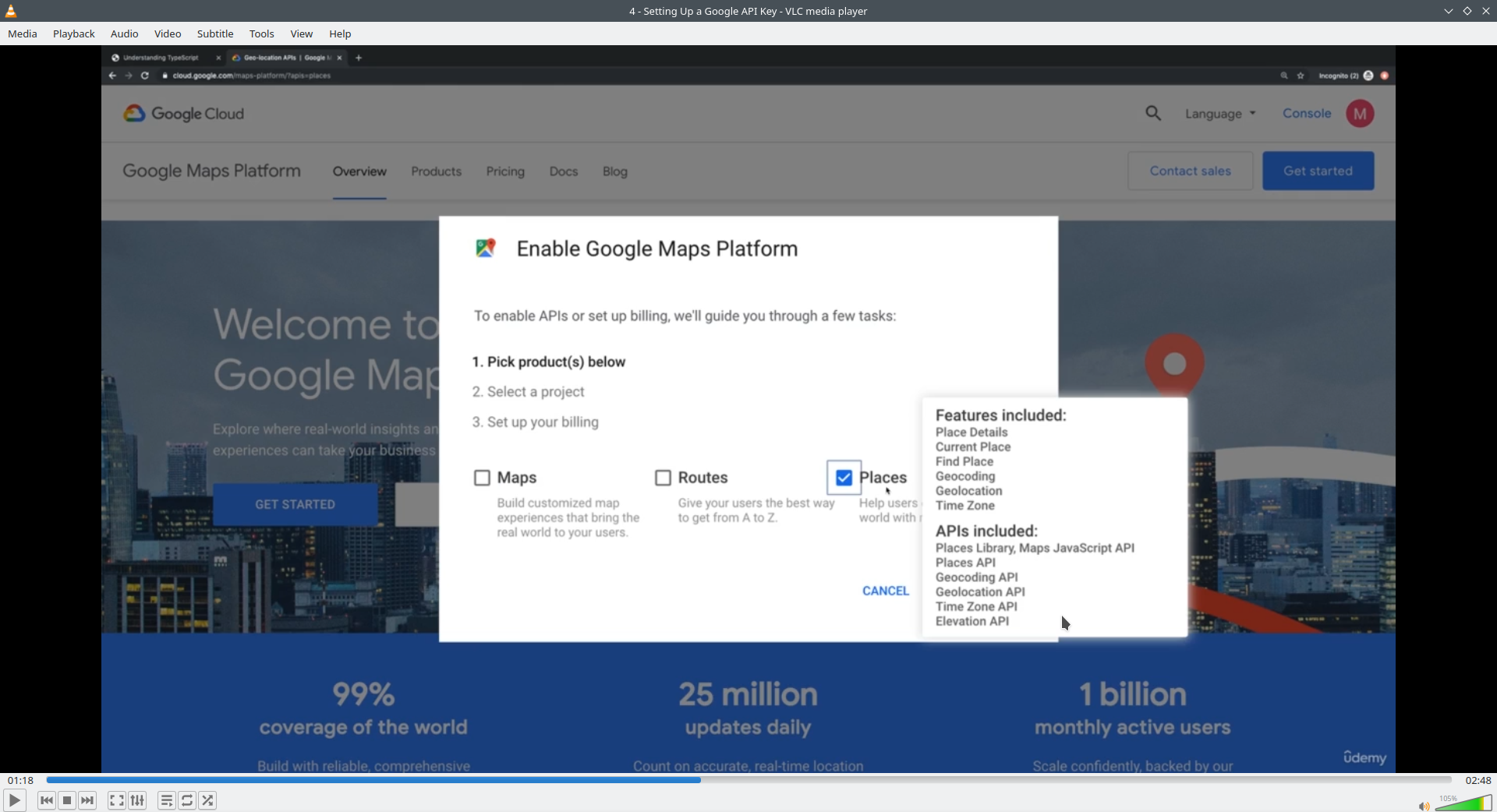
Task: Open the Audio menu
Action: (124, 34)
